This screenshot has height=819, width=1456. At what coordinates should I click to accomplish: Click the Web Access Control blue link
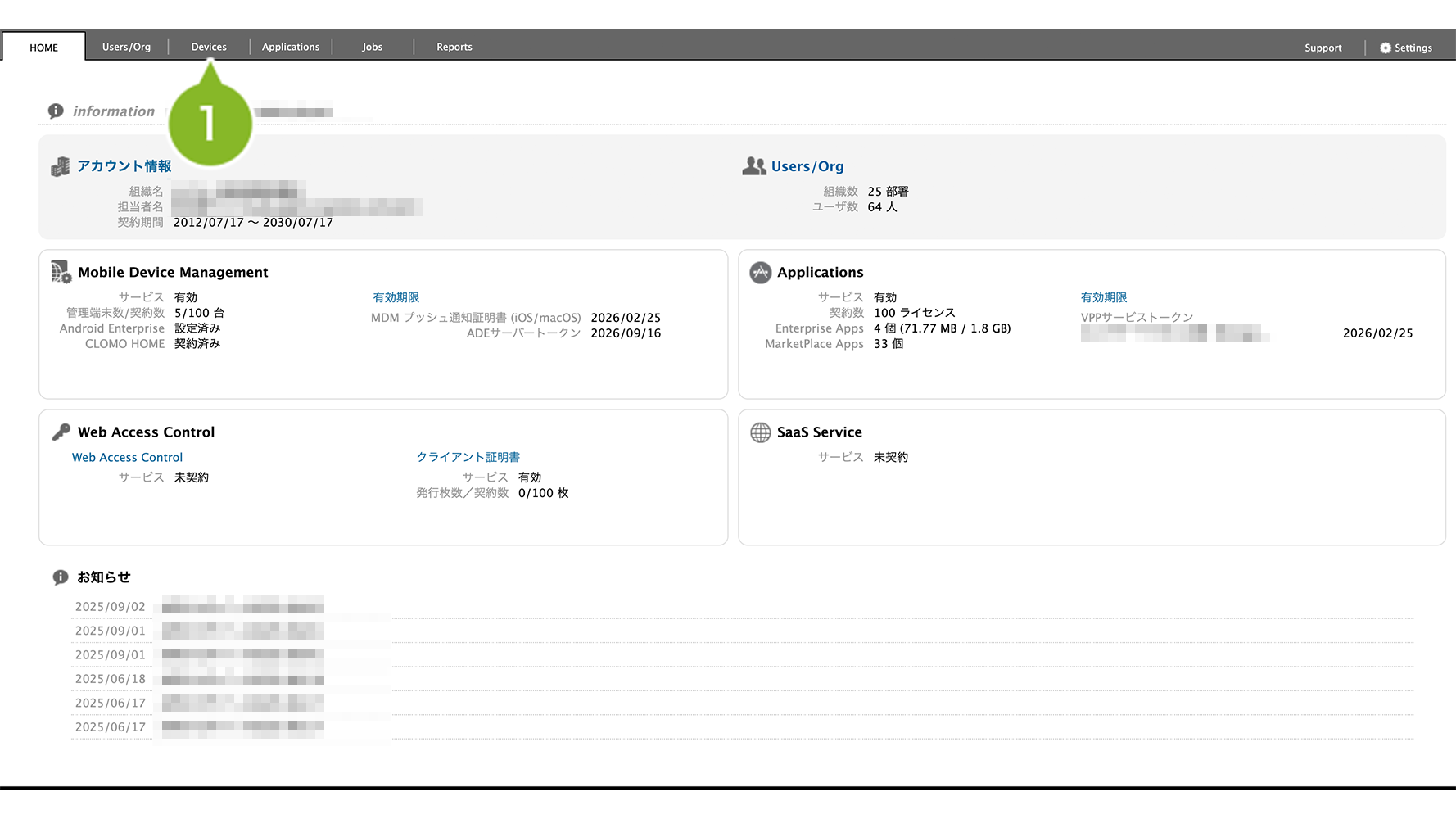[x=127, y=458]
